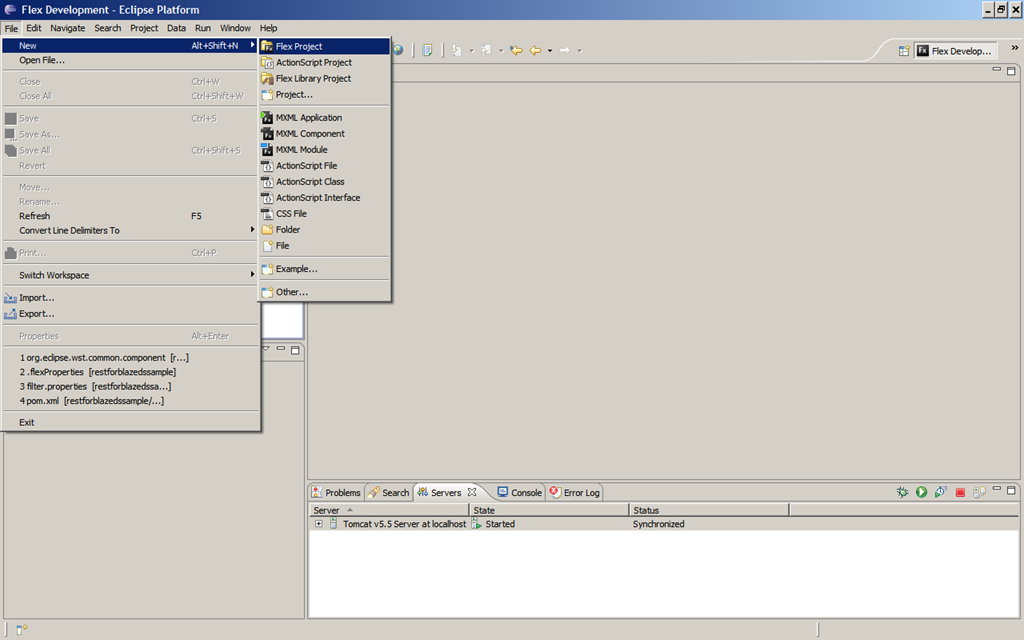Show hidden perspectives chevron
The image size is (1024, 640).
tap(1014, 48)
